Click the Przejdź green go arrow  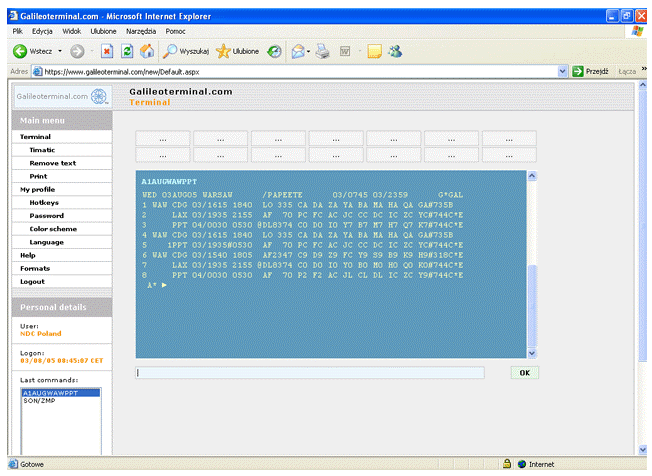pyautogui.click(x=578, y=72)
